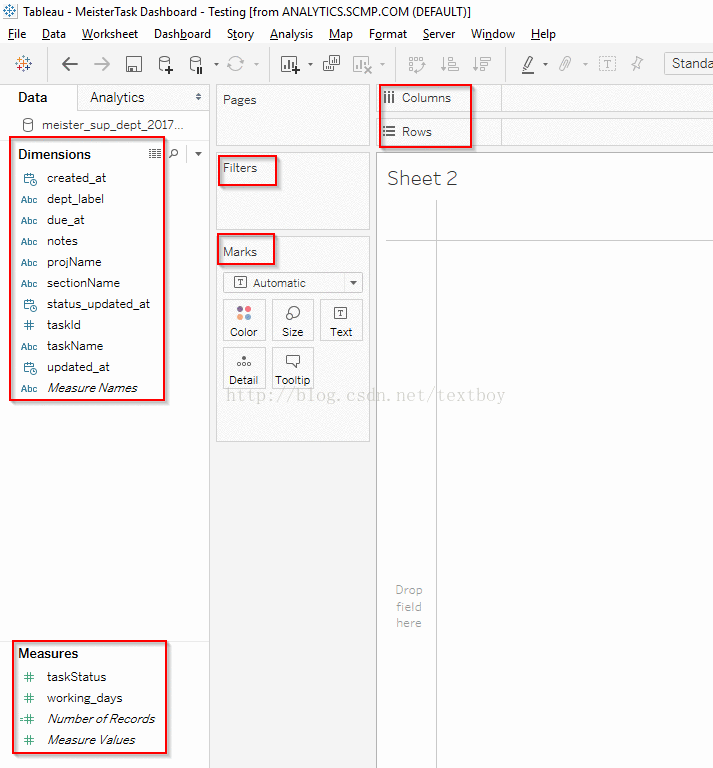Open the Highlight dropdown arrow
The height and width of the screenshot is (768, 713).
point(545,64)
